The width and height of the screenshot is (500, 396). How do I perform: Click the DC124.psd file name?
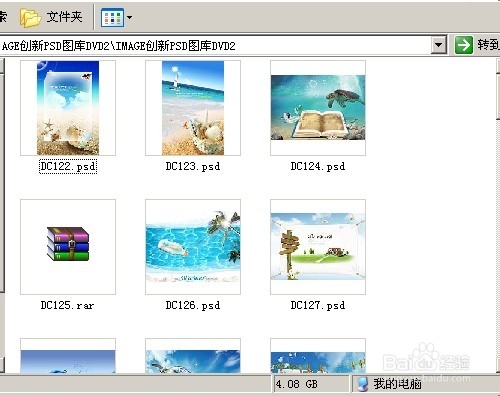point(318,166)
